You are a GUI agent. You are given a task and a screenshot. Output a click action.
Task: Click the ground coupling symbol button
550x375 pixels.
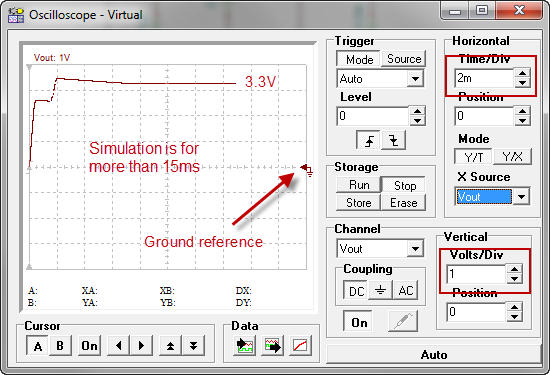point(380,290)
